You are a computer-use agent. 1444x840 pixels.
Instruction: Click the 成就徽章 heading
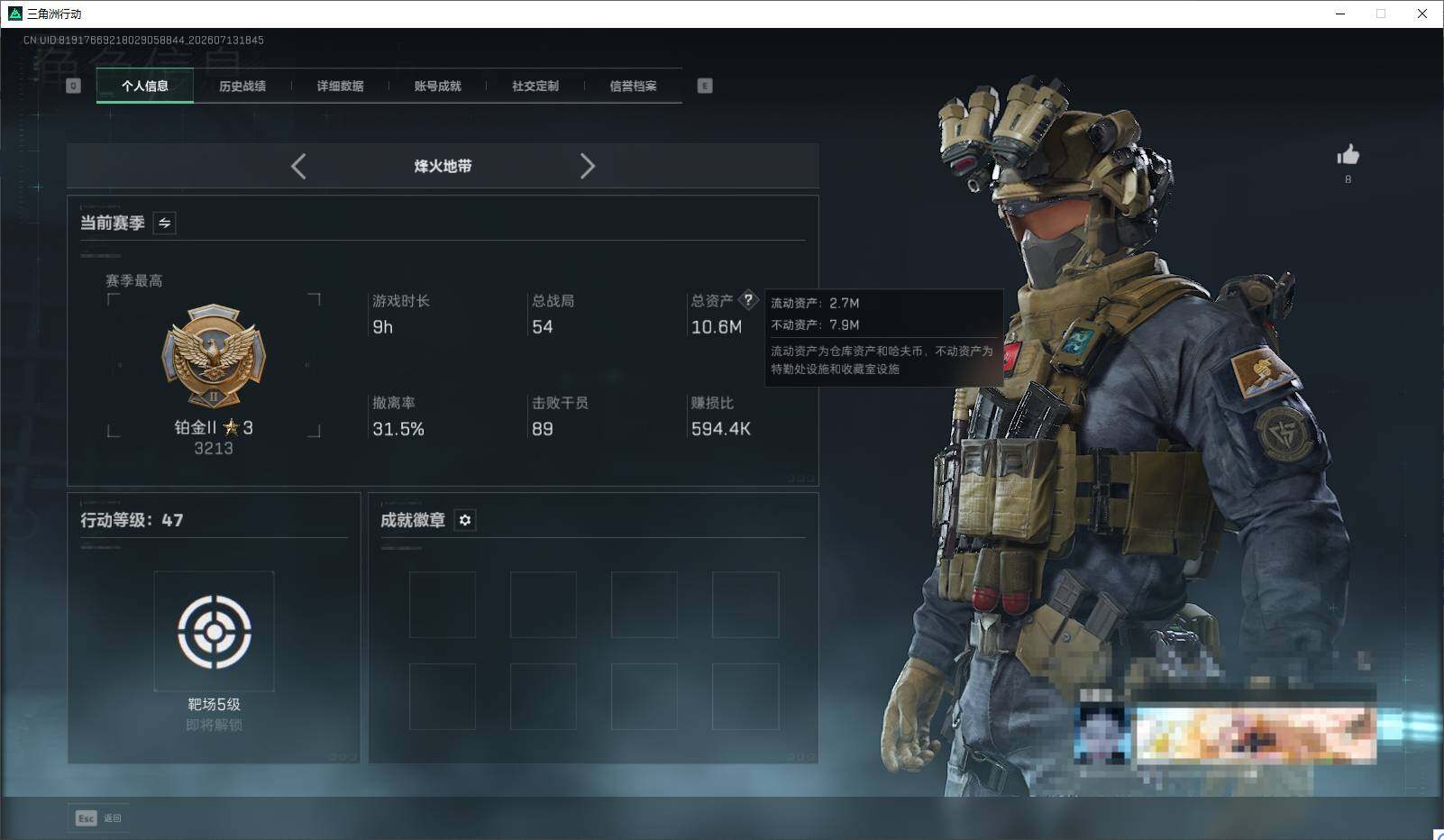pyautogui.click(x=413, y=520)
